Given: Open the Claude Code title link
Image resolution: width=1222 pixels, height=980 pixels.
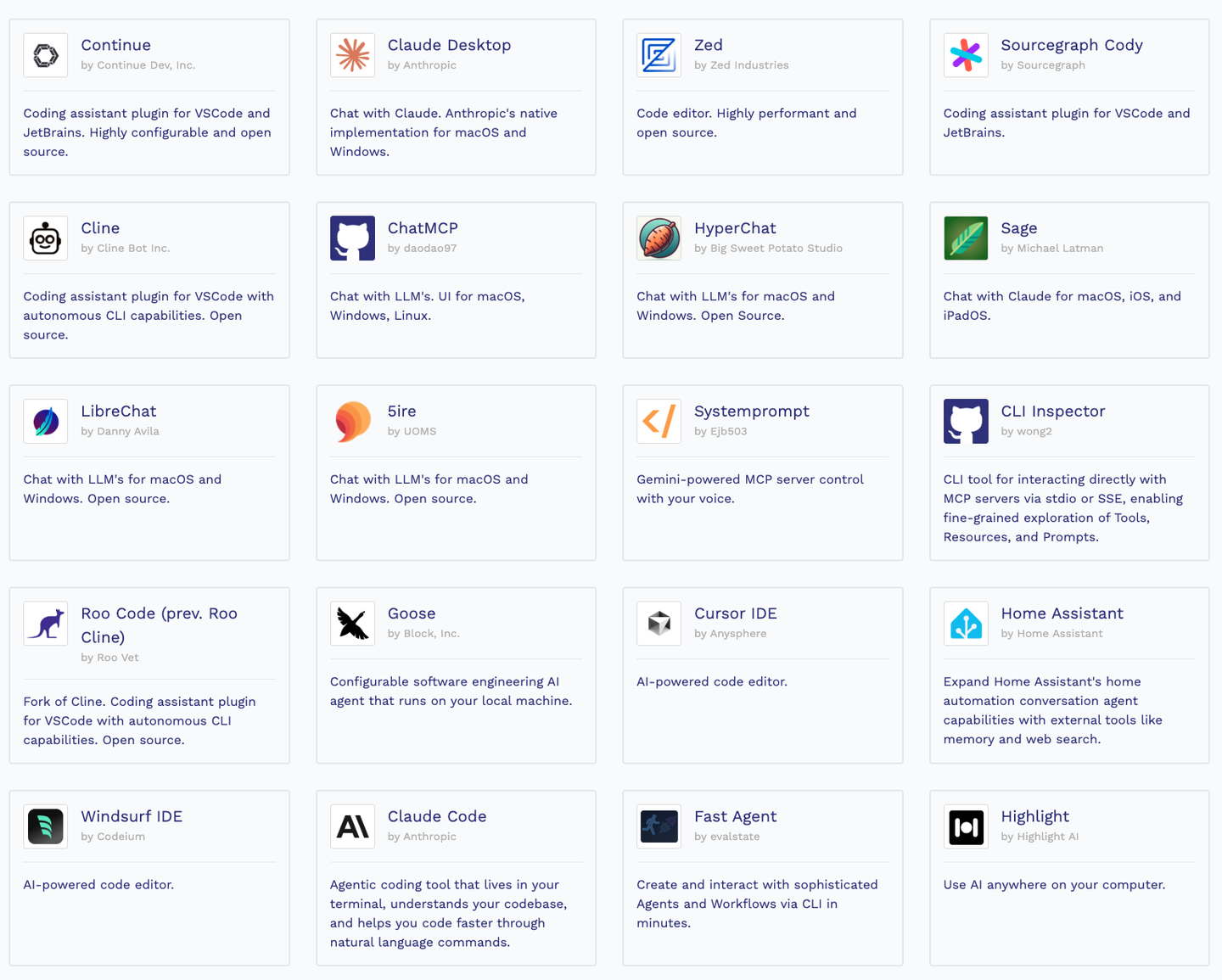Looking at the screenshot, I should pos(437,816).
